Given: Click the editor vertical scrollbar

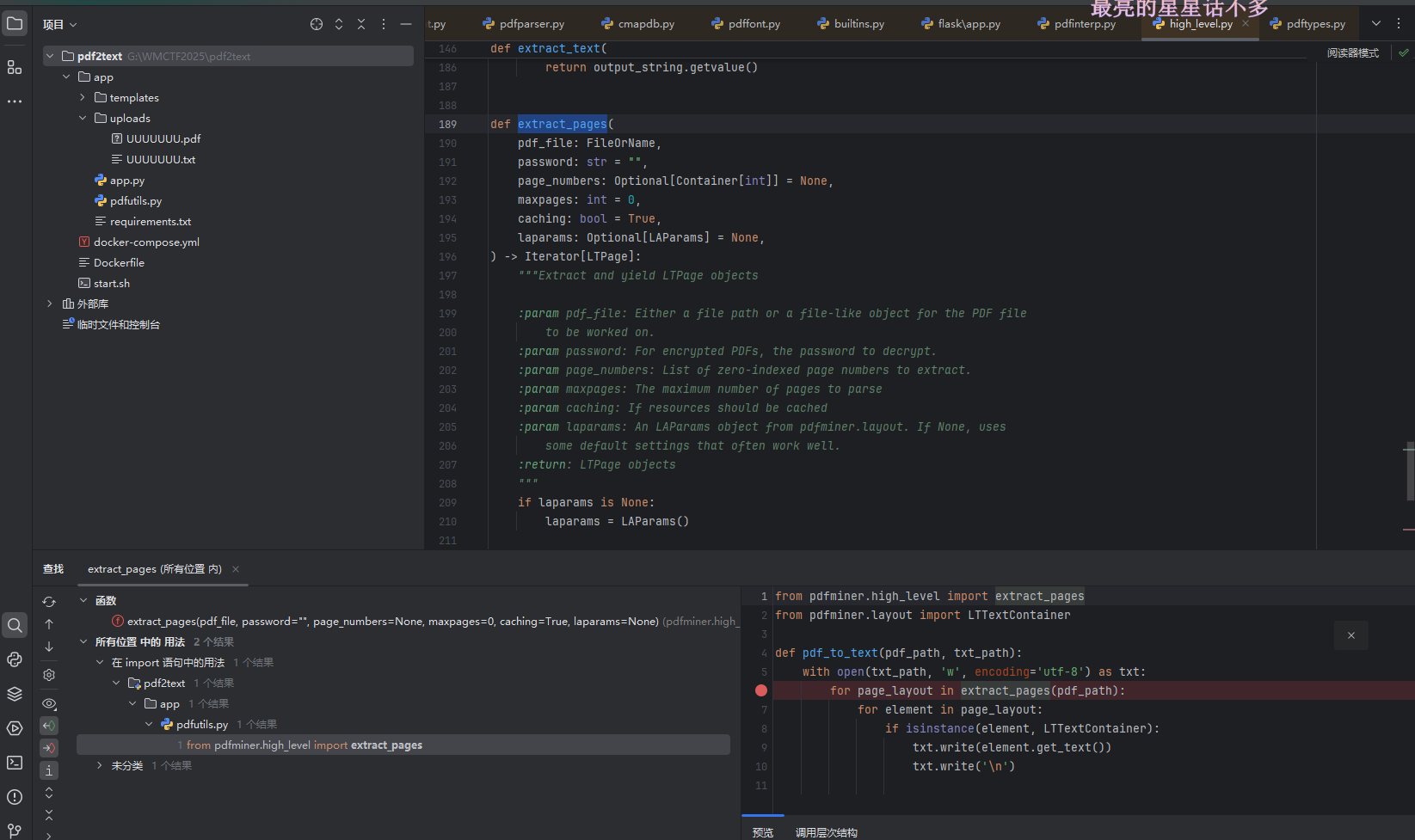Looking at the screenshot, I should tap(1409, 471).
